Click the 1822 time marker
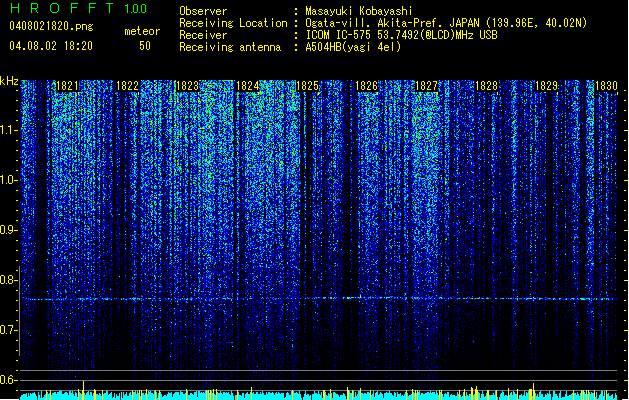The image size is (629, 400). [127, 86]
